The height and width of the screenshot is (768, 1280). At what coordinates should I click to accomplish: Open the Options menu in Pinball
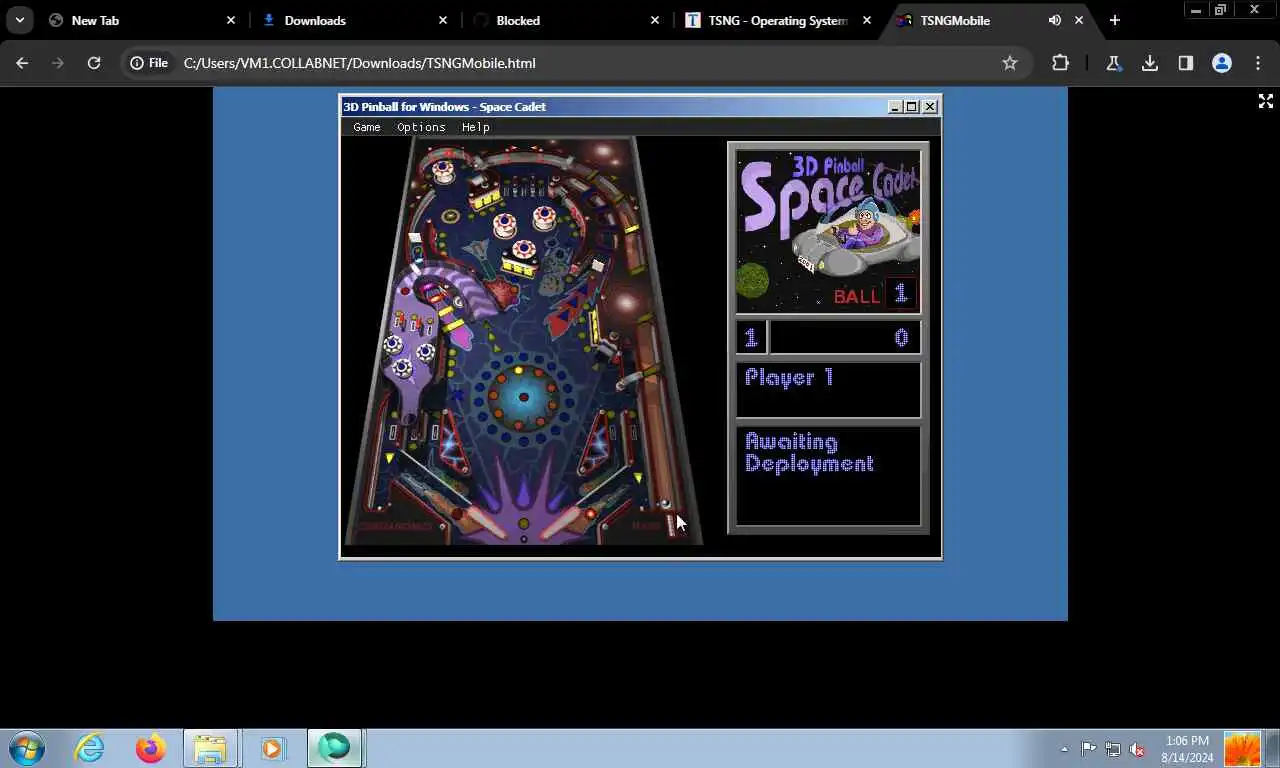tap(421, 127)
